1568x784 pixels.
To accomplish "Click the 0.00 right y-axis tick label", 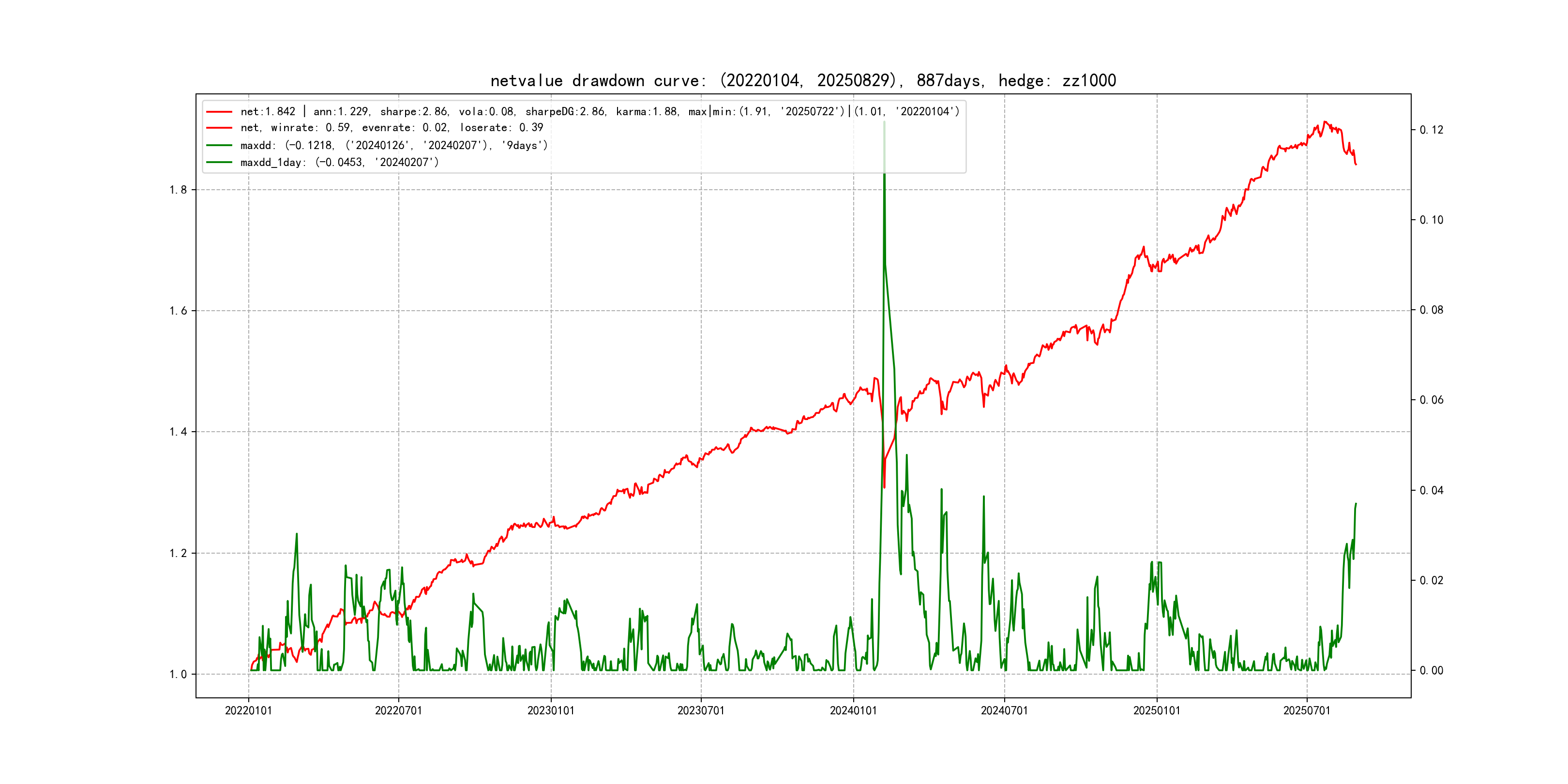I will (1431, 671).
